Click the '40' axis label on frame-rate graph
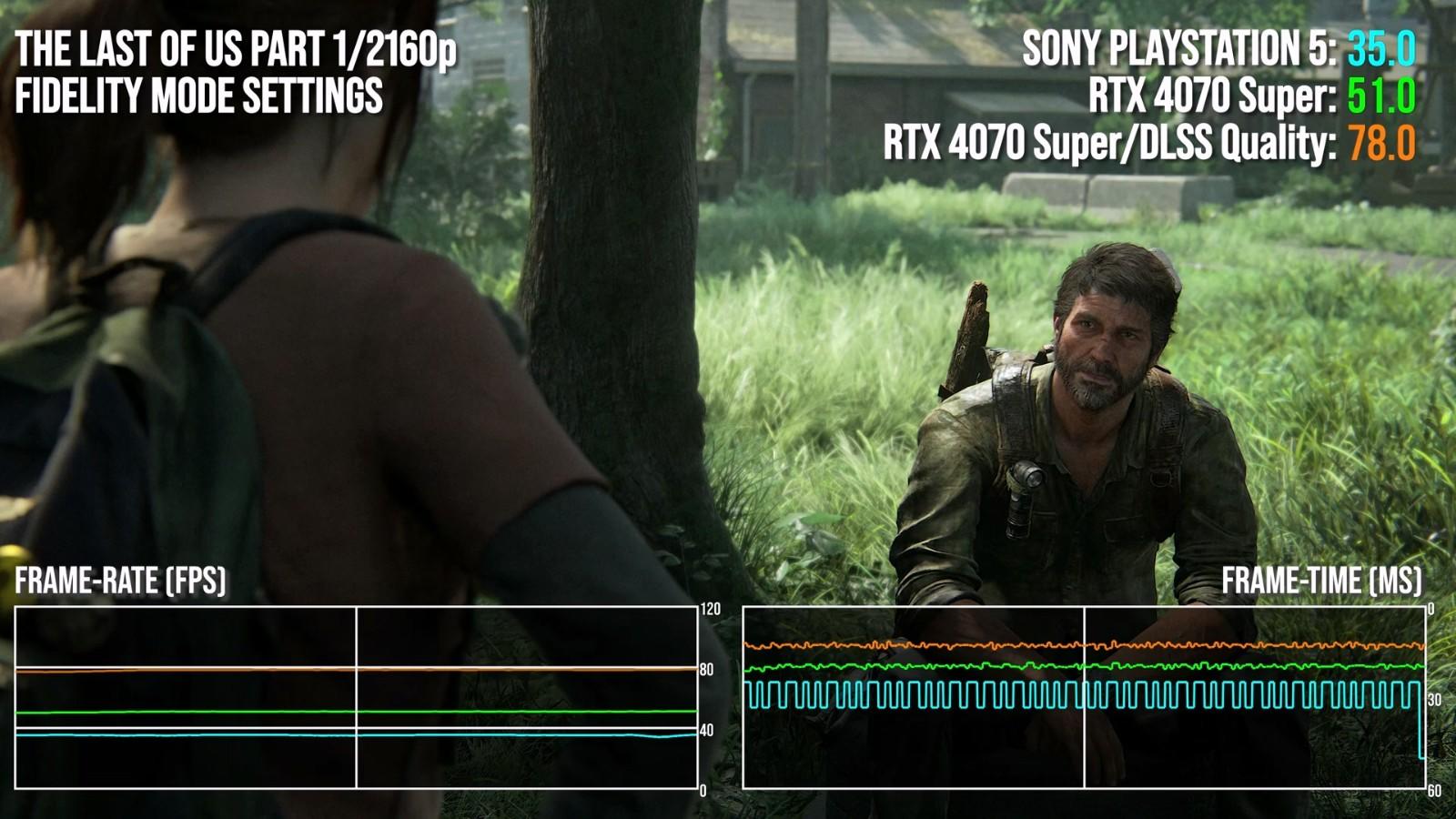 pos(706,730)
